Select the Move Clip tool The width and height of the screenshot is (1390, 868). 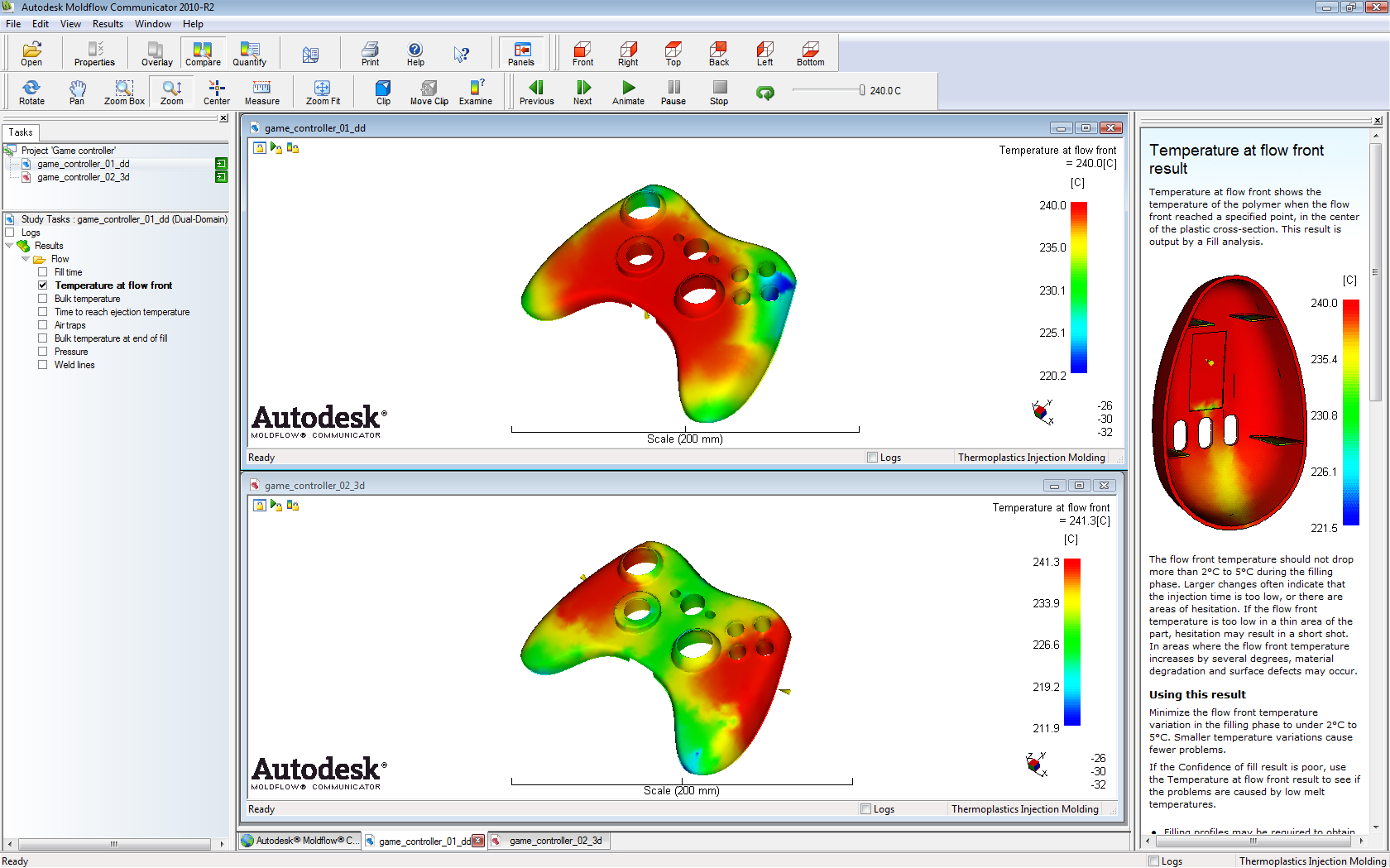point(429,92)
